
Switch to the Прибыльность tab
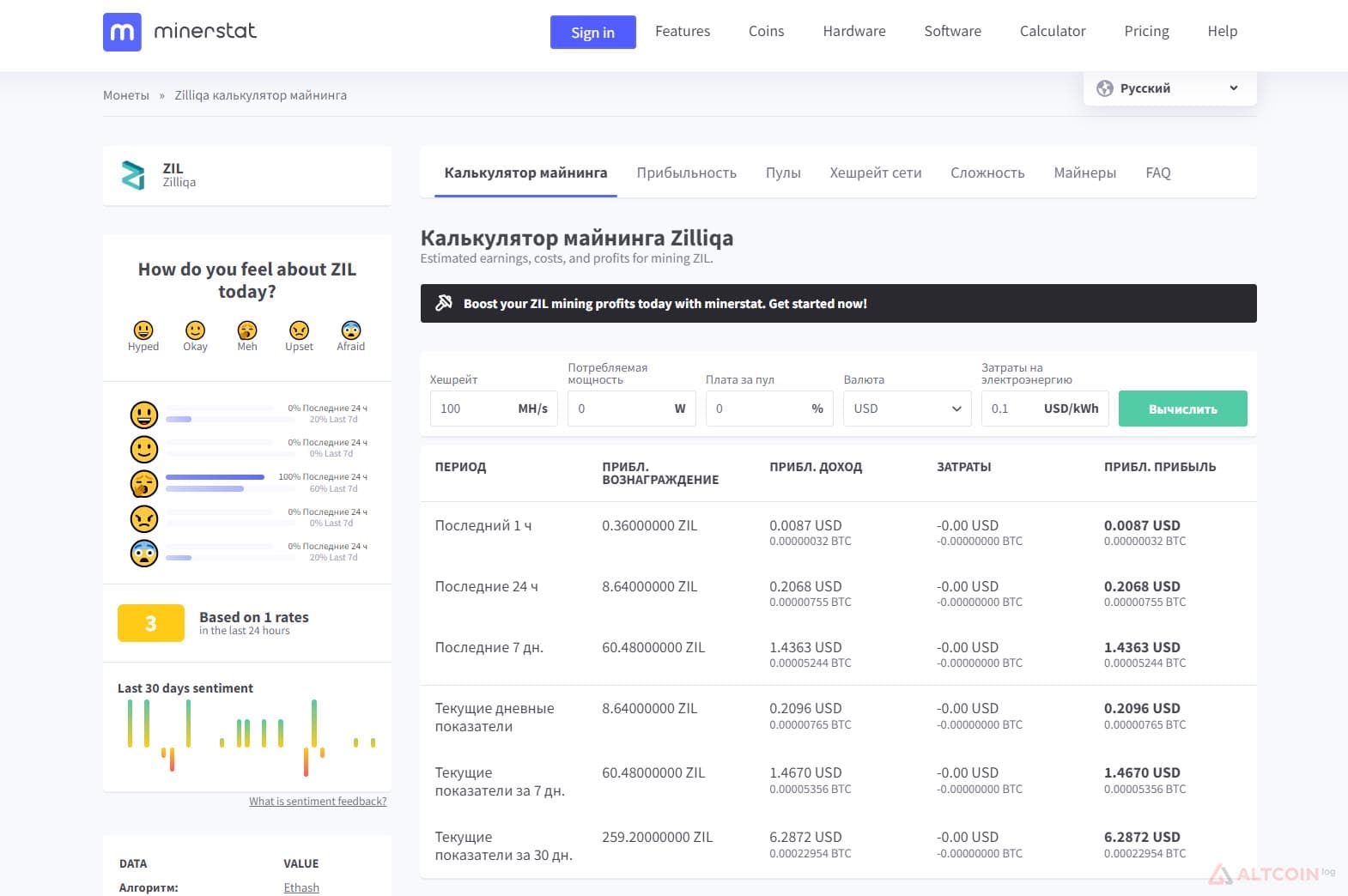(x=686, y=173)
